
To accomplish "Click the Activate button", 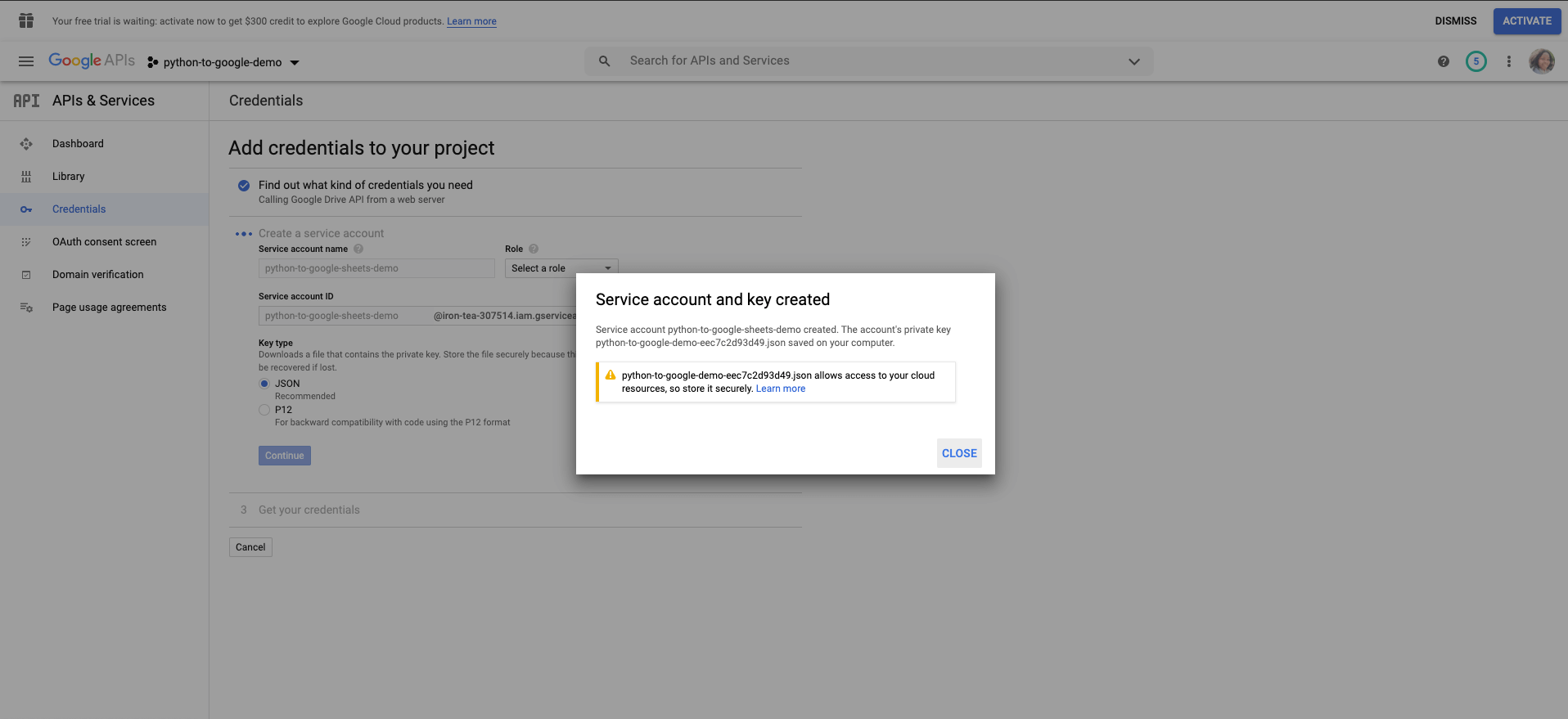I will 1527,21.
